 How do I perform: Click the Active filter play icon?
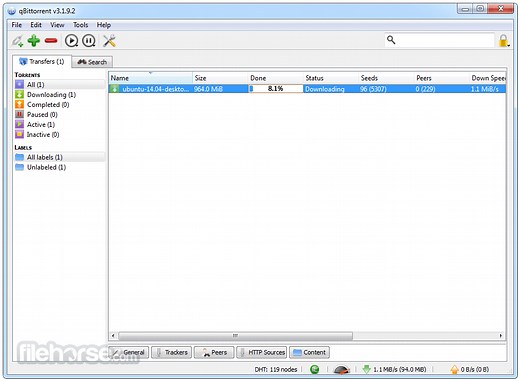[20, 124]
